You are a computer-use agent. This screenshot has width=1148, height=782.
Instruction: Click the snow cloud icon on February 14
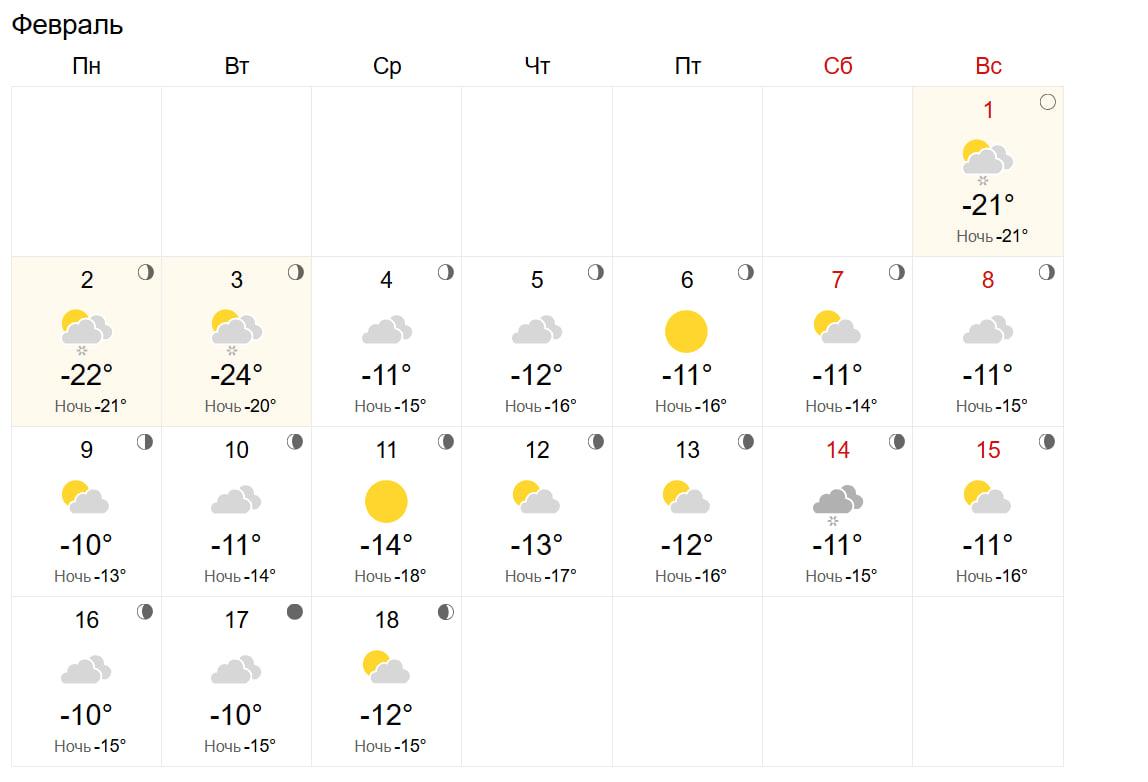(838, 502)
